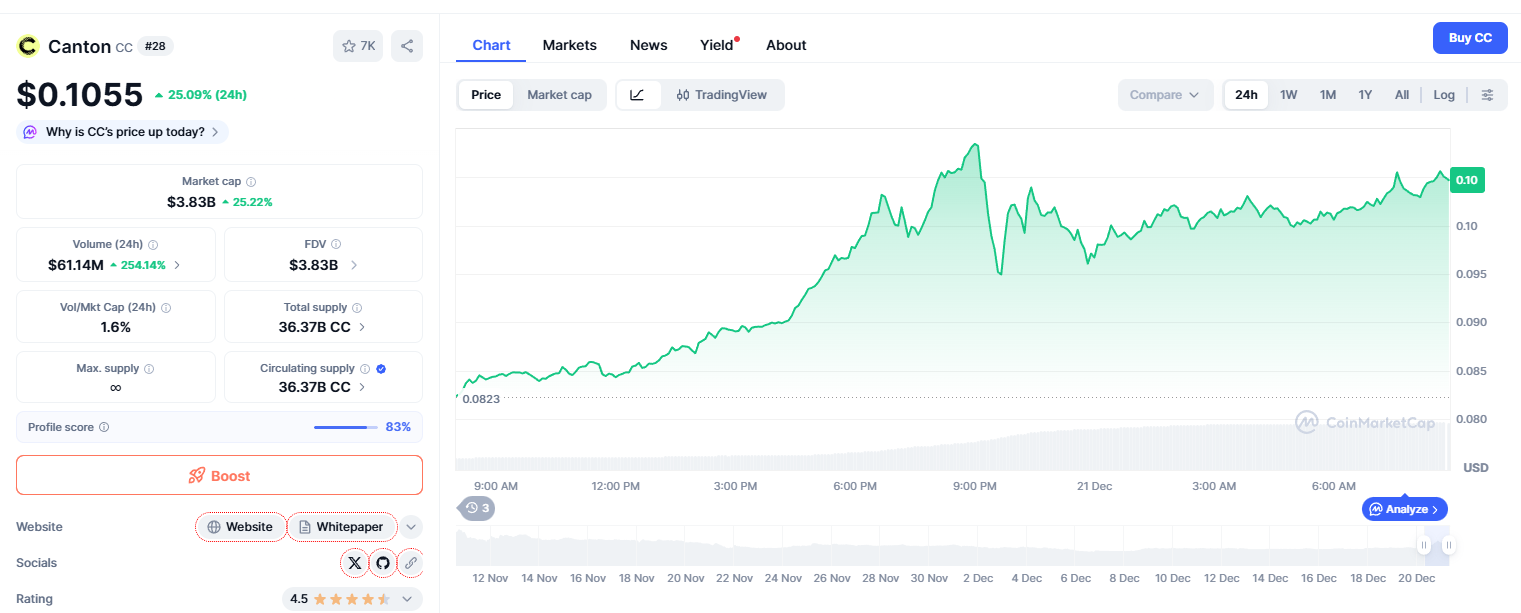This screenshot has width=1521, height=613.
Task: Click the Market cap info icon
Action: coord(251,182)
